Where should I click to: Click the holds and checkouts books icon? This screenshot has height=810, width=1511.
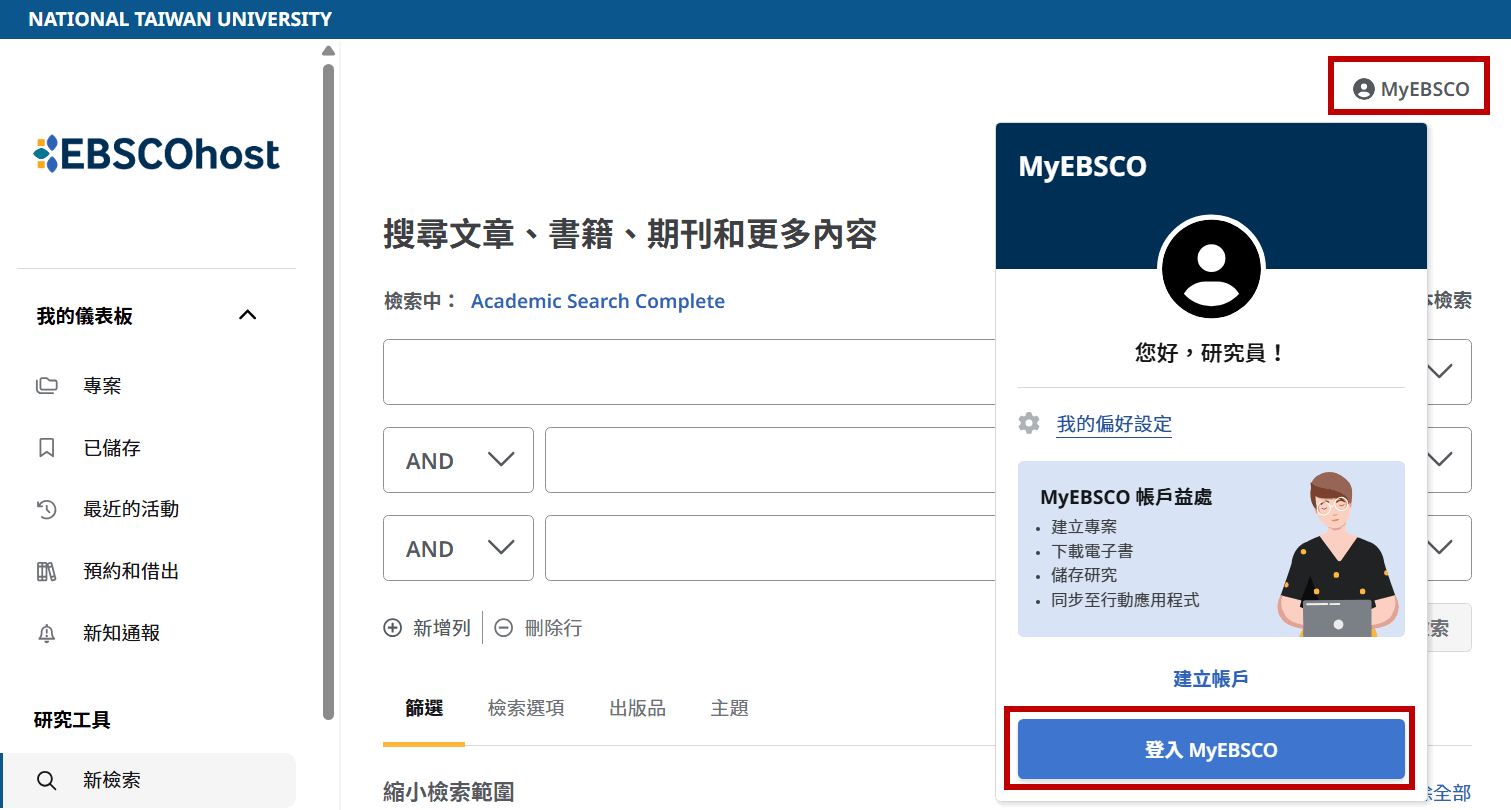tap(46, 572)
